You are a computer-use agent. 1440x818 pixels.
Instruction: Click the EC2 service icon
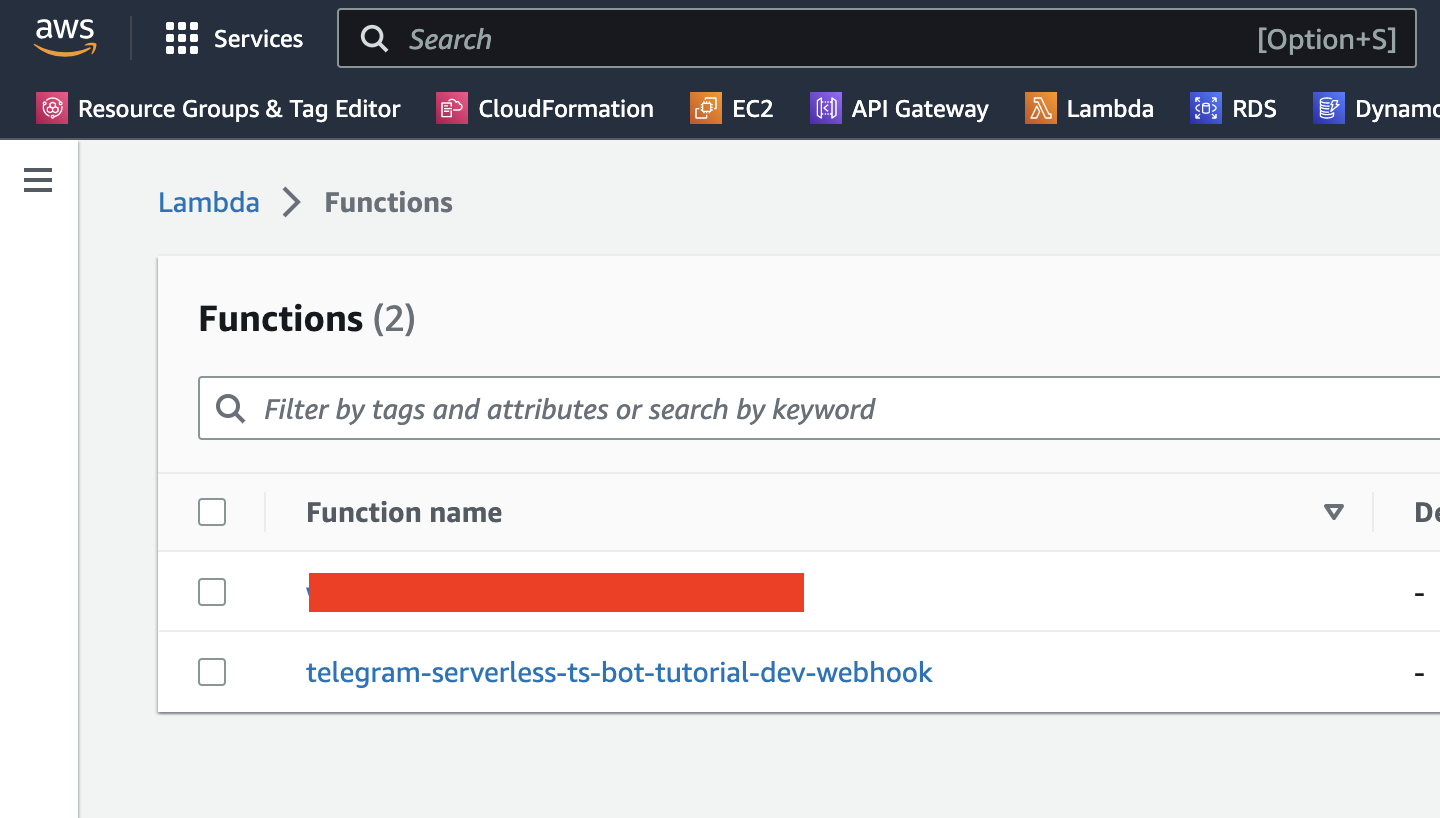coord(706,109)
